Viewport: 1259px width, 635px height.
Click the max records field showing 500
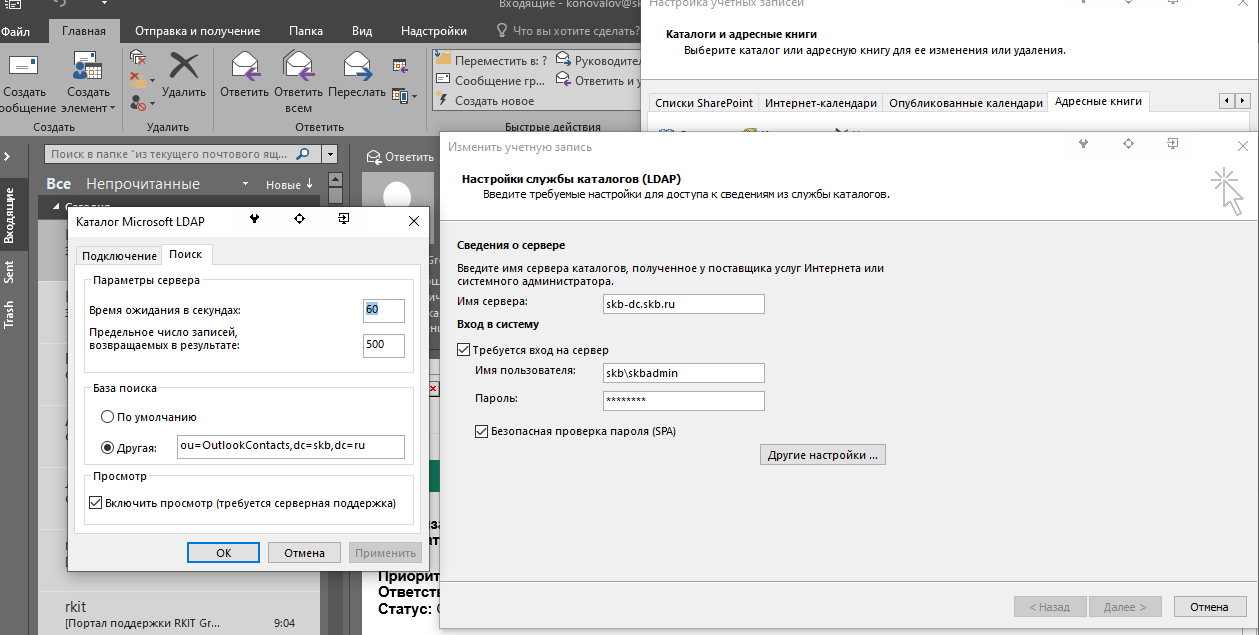pyautogui.click(x=384, y=345)
